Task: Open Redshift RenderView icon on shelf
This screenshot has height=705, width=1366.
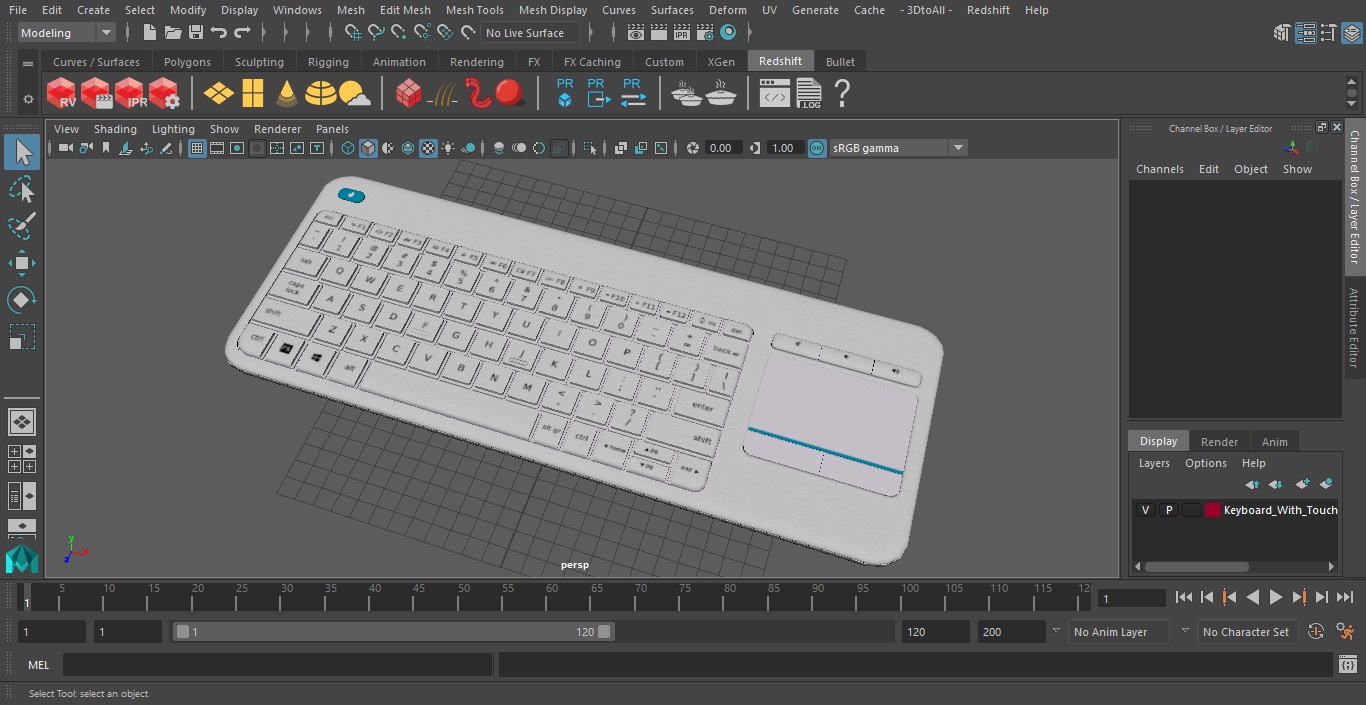Action: pos(62,94)
